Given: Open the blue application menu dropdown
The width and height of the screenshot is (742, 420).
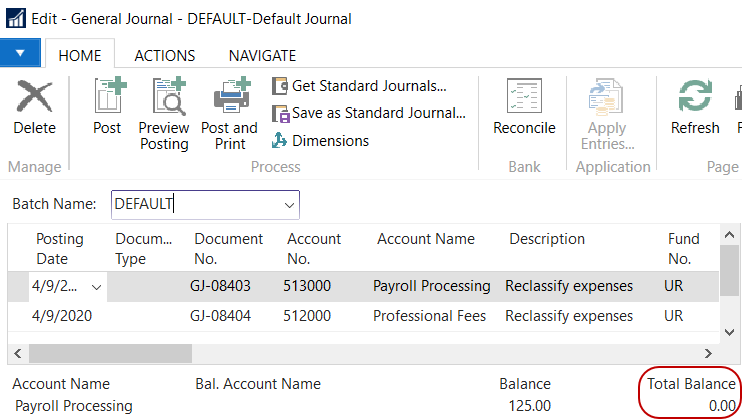Looking at the screenshot, I should 21,53.
